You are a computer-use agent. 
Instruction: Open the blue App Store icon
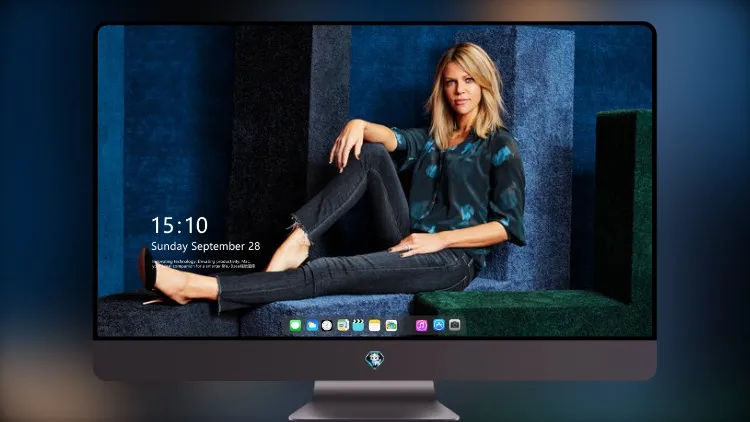(x=439, y=325)
